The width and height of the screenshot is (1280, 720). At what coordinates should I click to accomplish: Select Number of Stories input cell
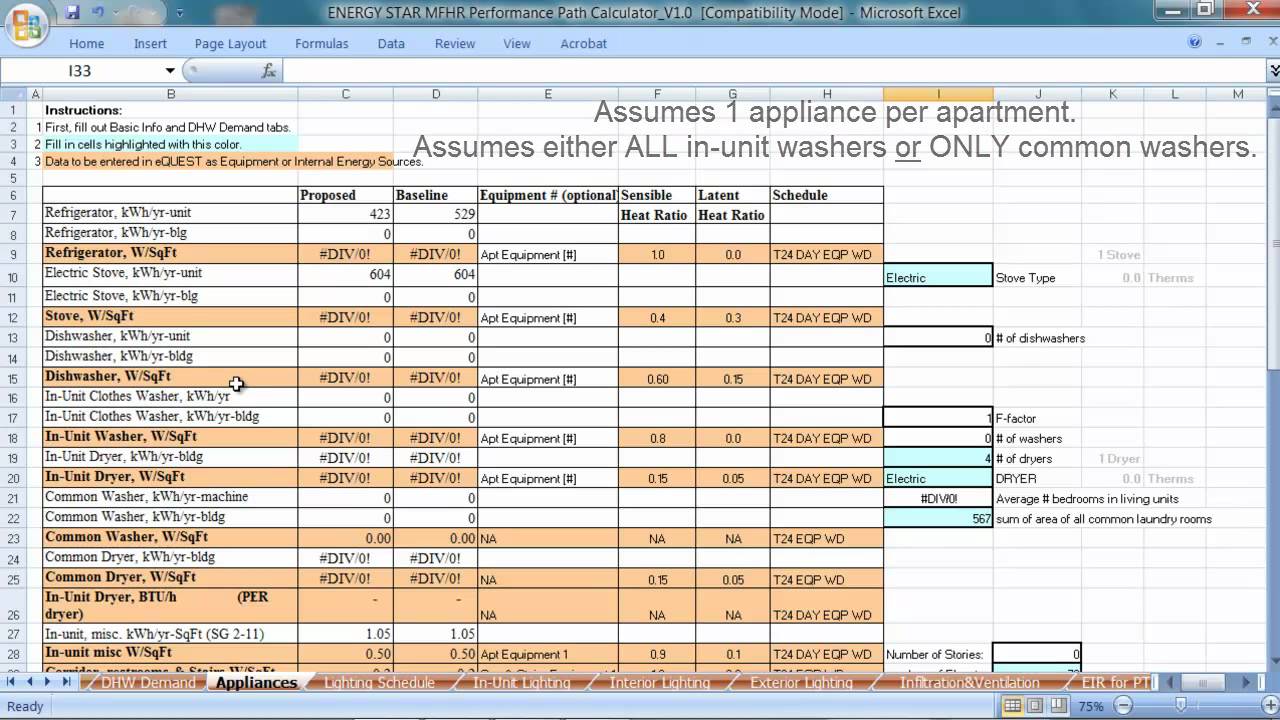click(1037, 654)
